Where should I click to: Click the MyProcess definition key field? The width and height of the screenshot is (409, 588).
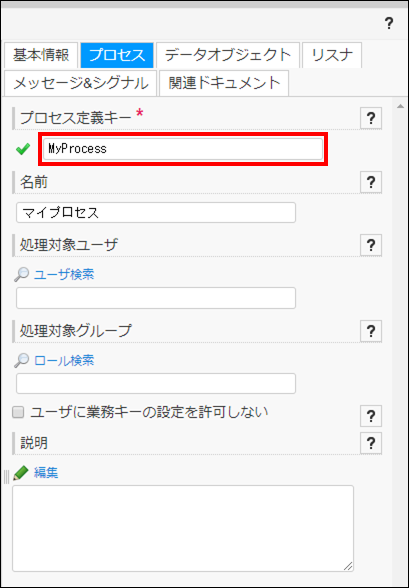[183, 149]
